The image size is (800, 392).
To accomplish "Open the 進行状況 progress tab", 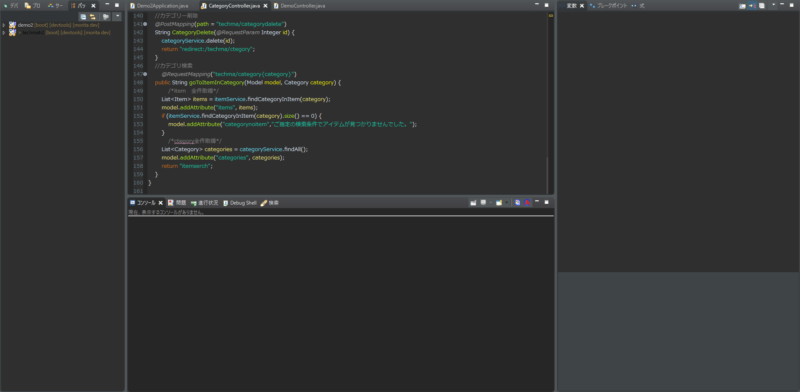I will click(204, 203).
